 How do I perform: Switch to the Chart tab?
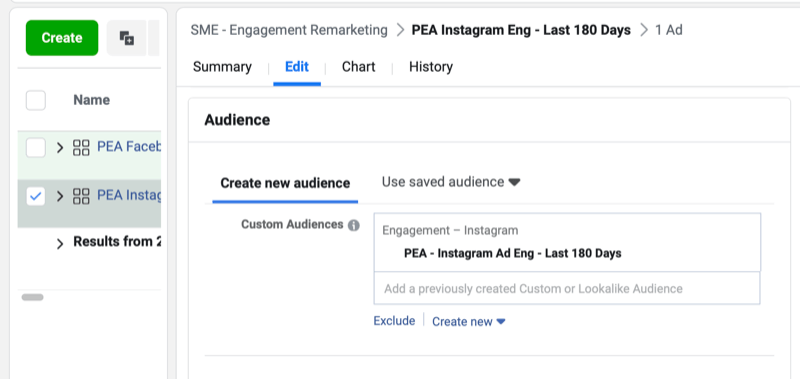358,67
